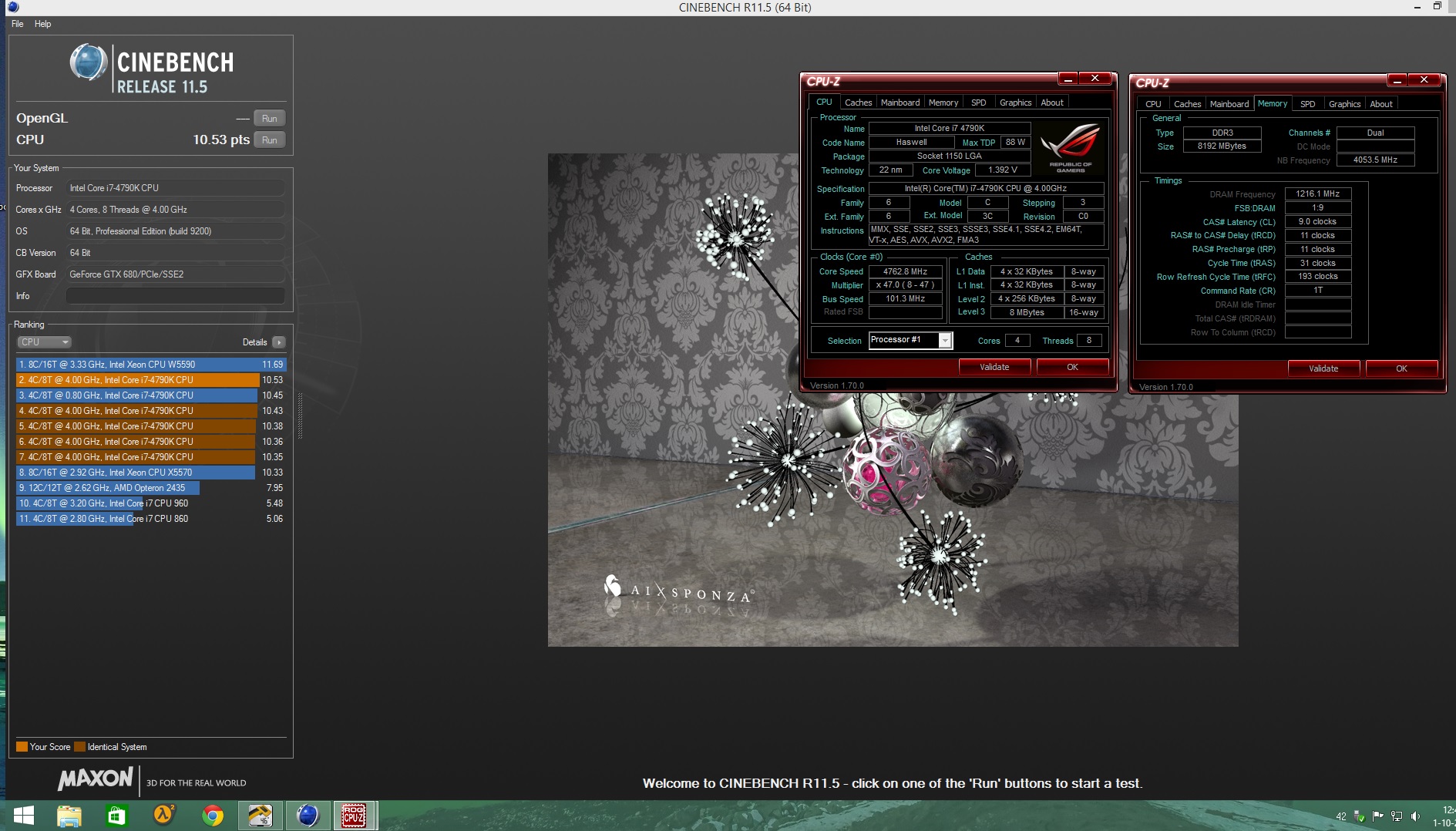1456x831 pixels.
Task: Switch to CPU tab in the CPU-Z Timings window
Action: (1153, 104)
